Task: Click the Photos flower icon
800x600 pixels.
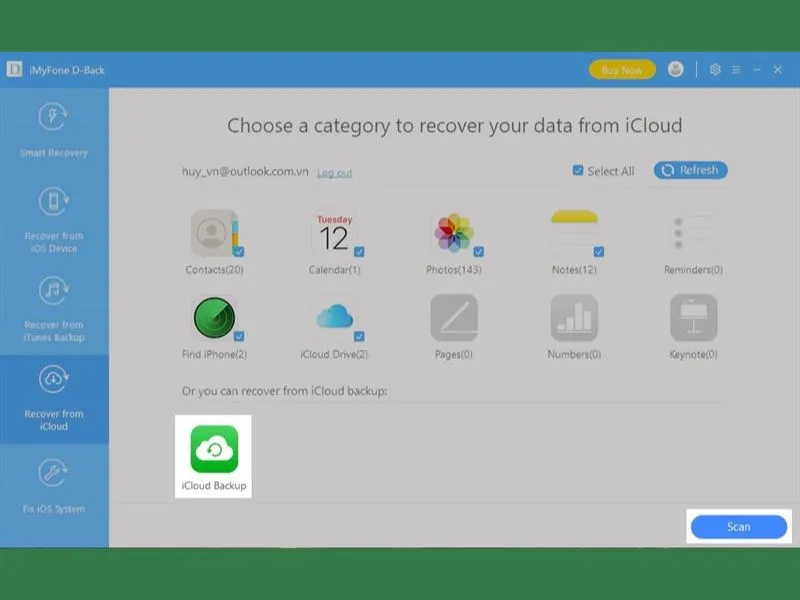Action: [454, 233]
